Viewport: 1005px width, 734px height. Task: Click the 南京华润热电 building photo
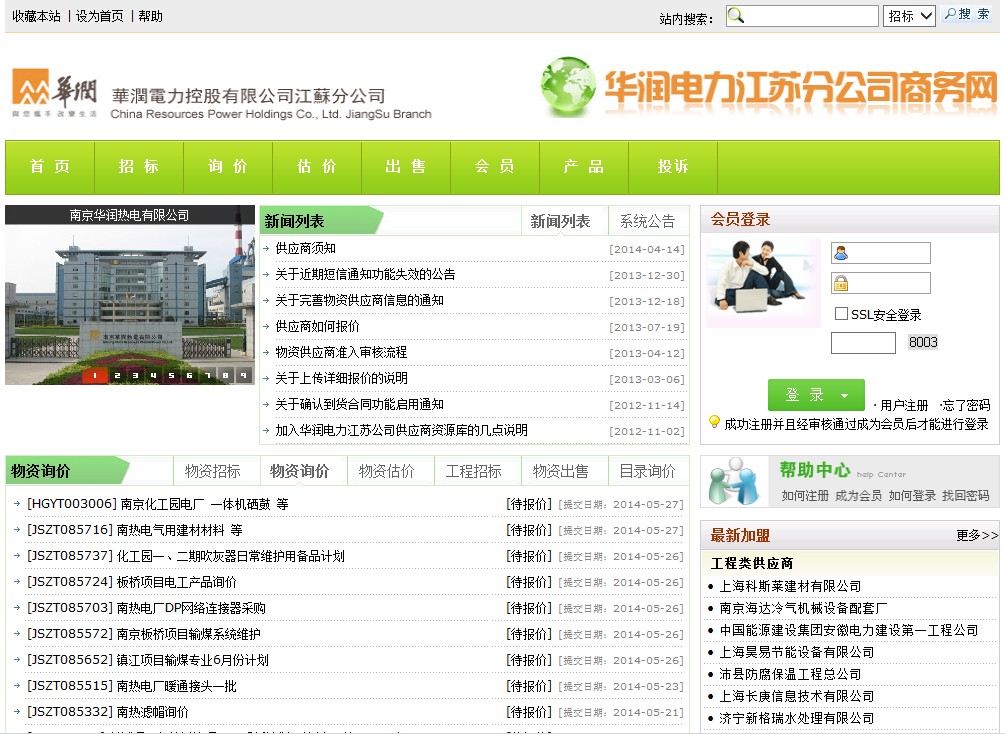pos(130,296)
